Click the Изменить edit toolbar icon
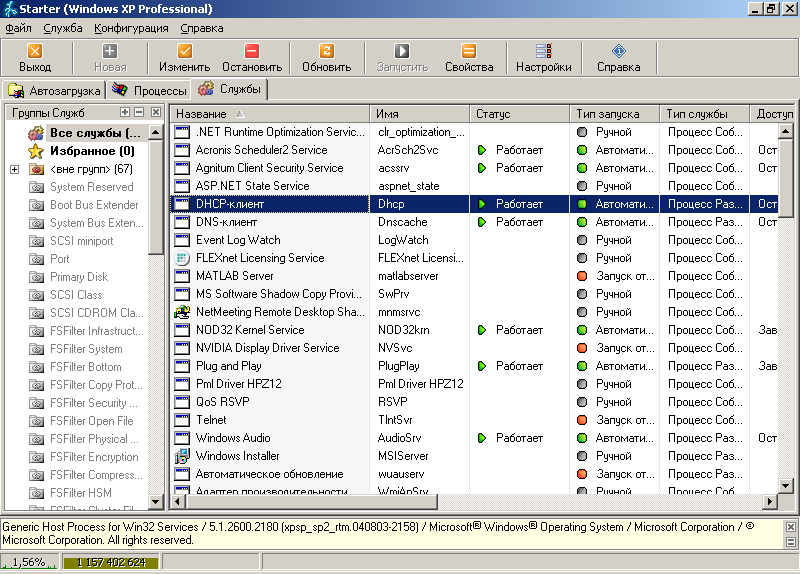This screenshot has width=800, height=574. tap(184, 51)
